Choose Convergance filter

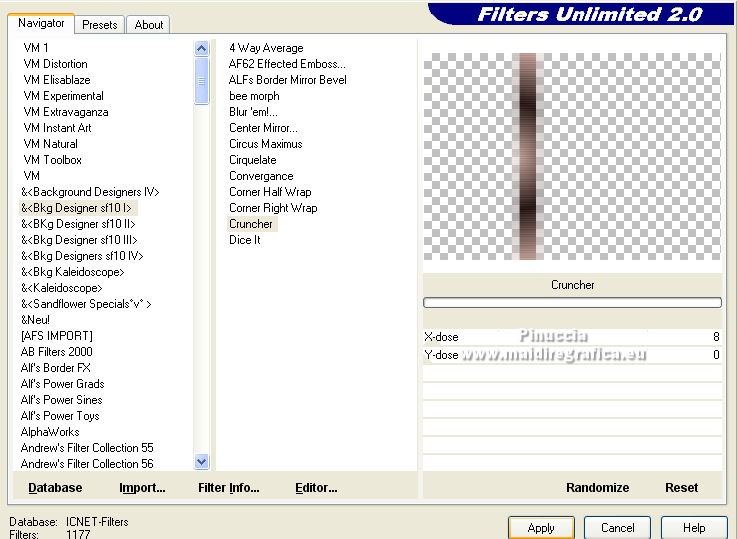[x=261, y=176]
